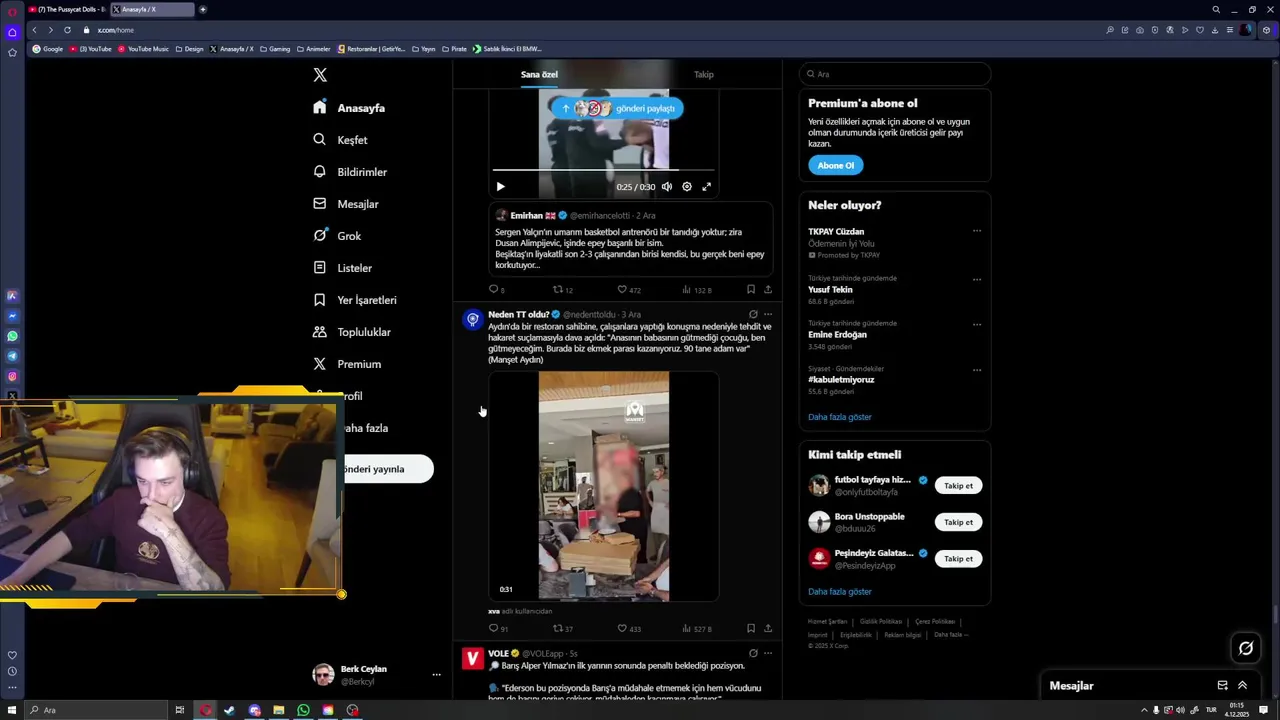Open the browser downloads icon

click(x=1215, y=30)
